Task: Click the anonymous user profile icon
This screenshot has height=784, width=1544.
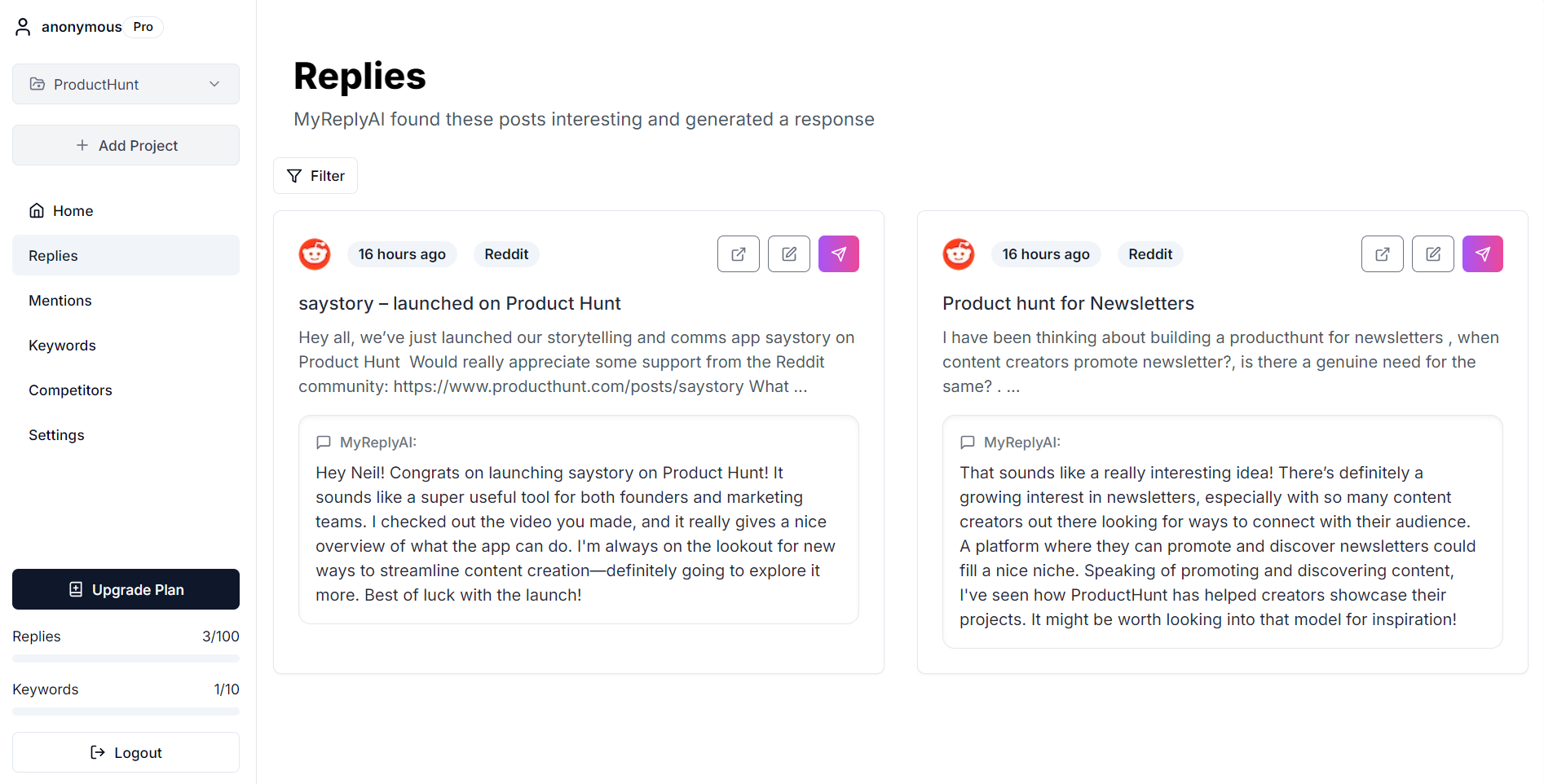Action: click(23, 27)
